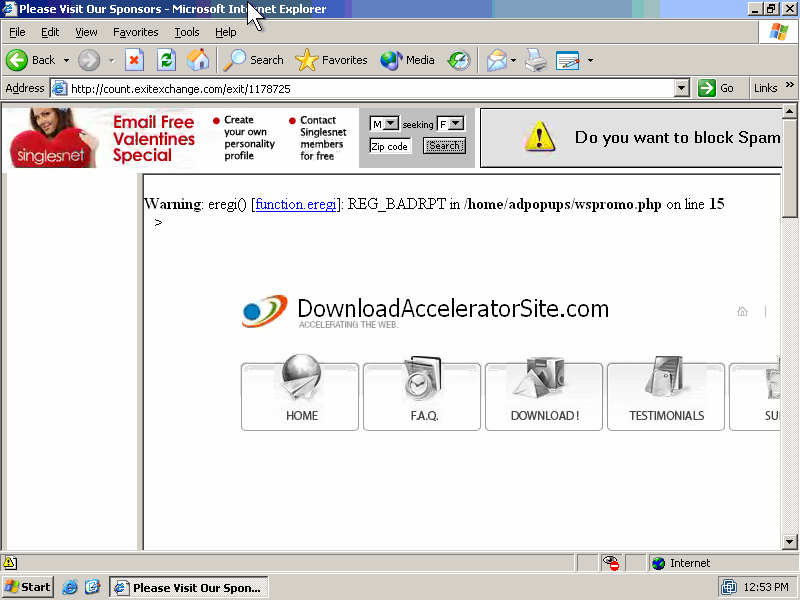
Task: Click the Singlesnet ad Search button
Action: click(x=444, y=146)
